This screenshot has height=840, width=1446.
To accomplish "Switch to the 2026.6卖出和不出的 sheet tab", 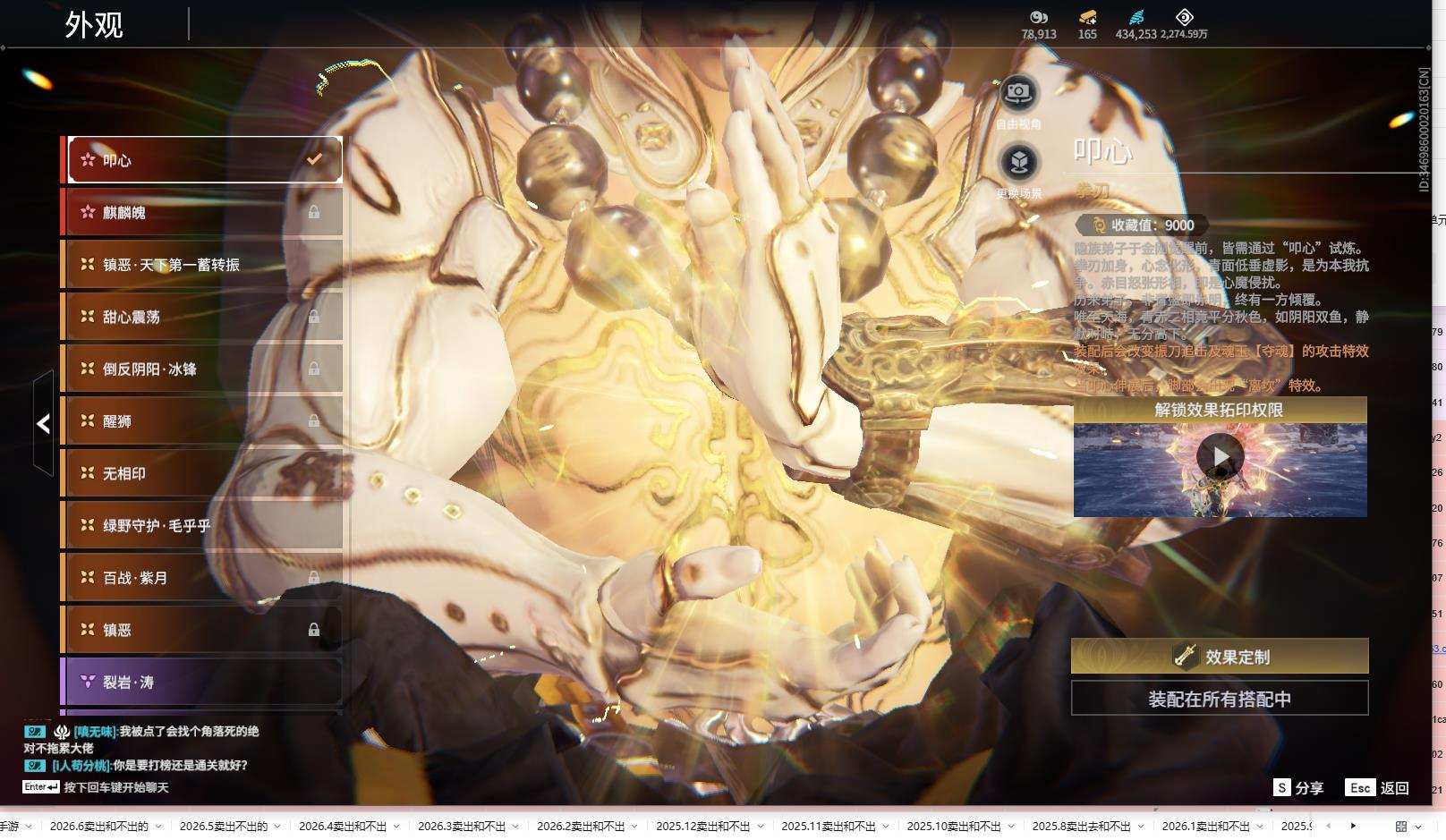I will coord(99,827).
